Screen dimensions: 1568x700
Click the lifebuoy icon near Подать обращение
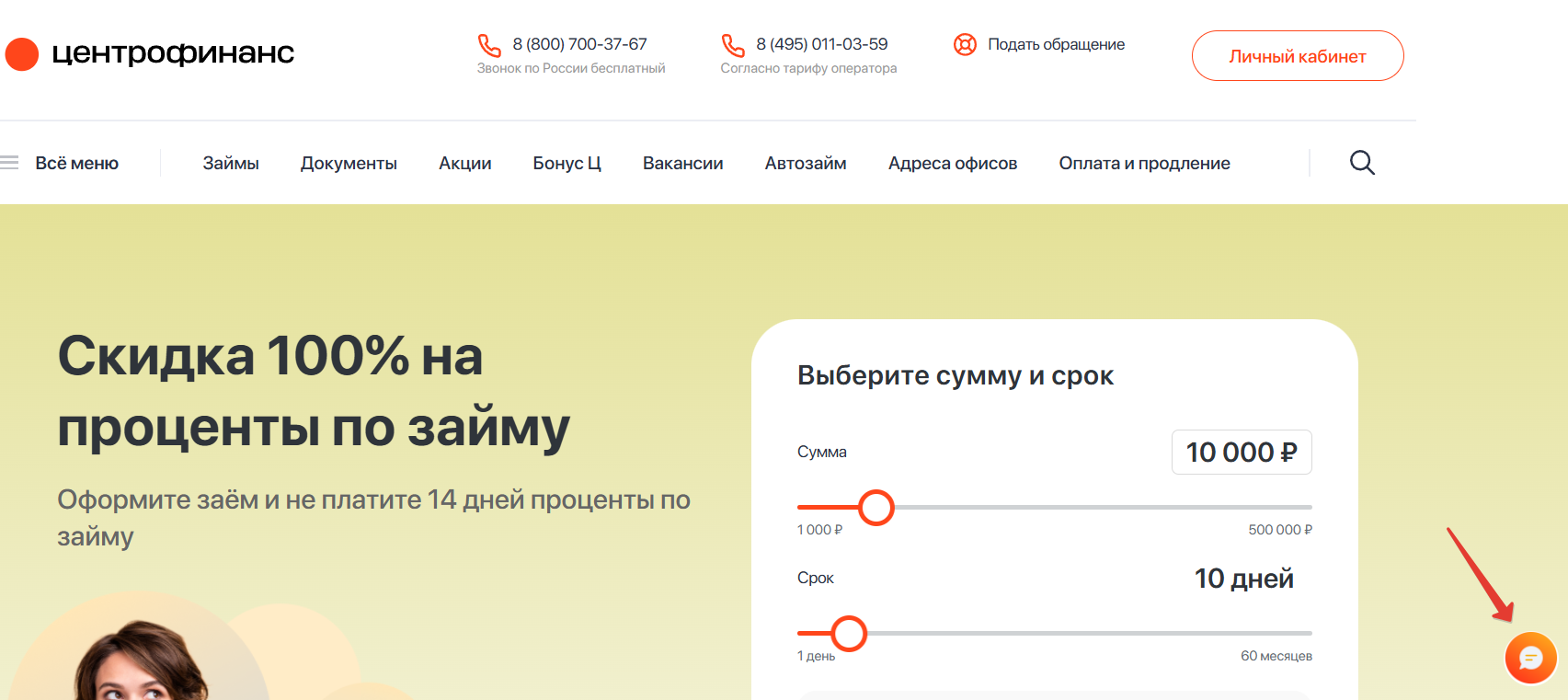coord(965,44)
